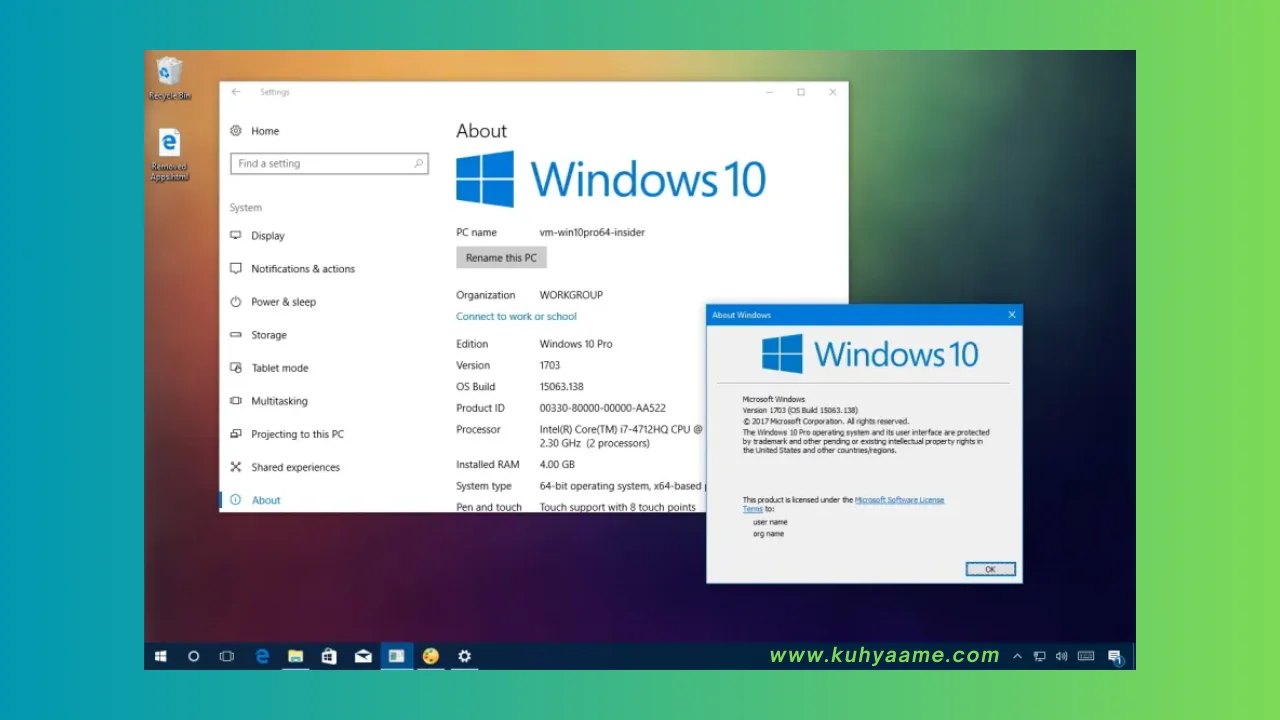Open Power & sleep settings
This screenshot has width=1280, height=720.
(273, 302)
